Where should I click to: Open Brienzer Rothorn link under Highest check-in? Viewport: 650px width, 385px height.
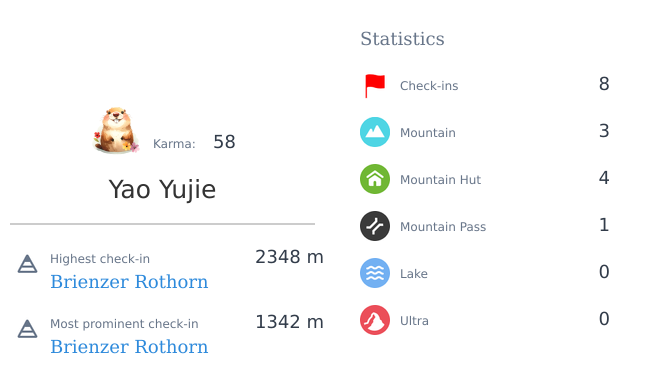[x=129, y=282]
